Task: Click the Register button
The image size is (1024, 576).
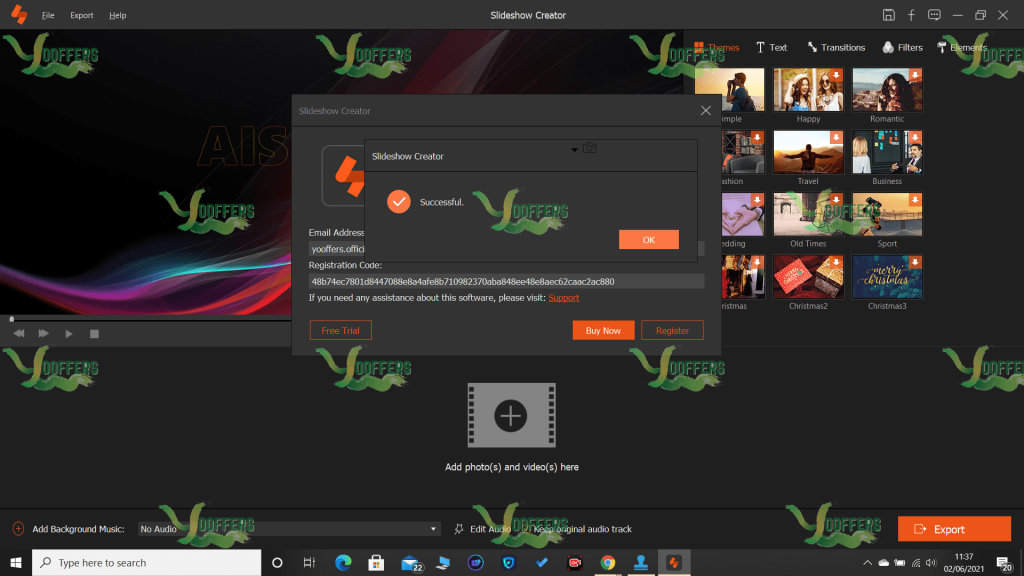Action: (x=672, y=330)
